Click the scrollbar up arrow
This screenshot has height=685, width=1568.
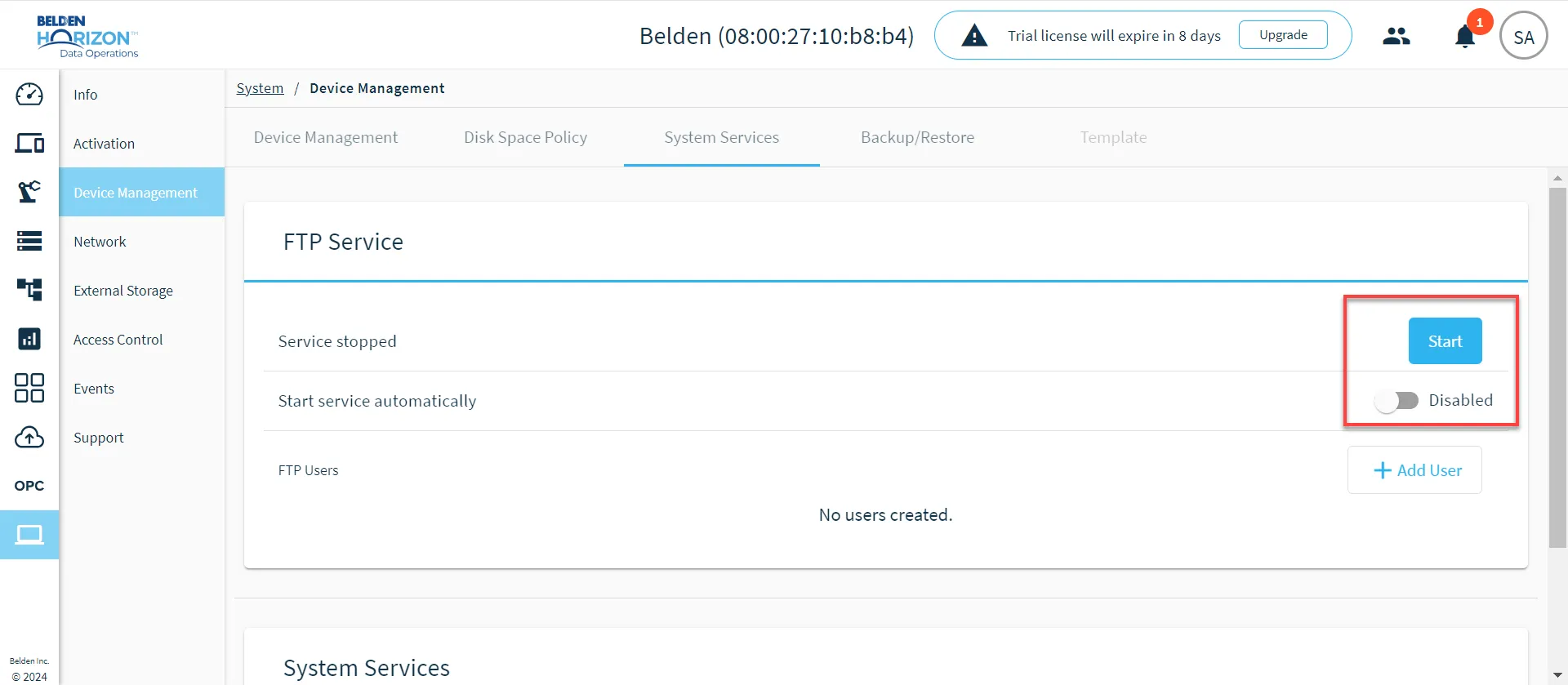coord(1557,177)
